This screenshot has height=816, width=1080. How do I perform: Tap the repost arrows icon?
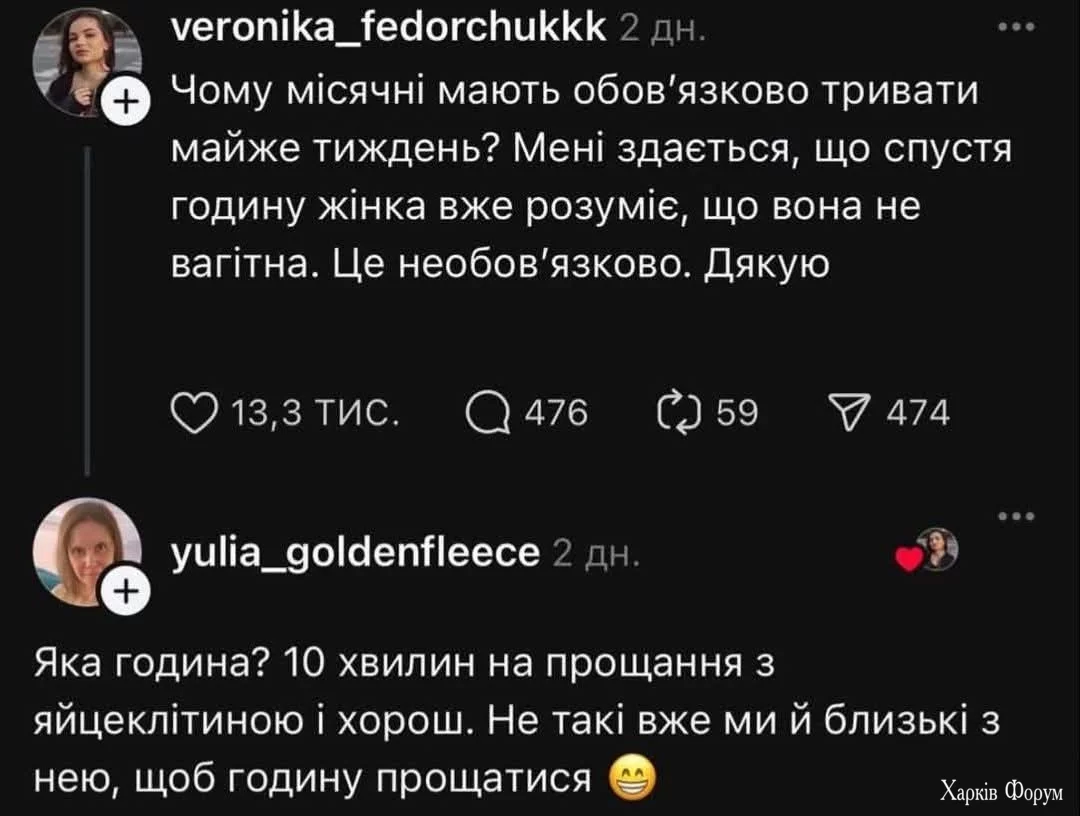(678, 412)
